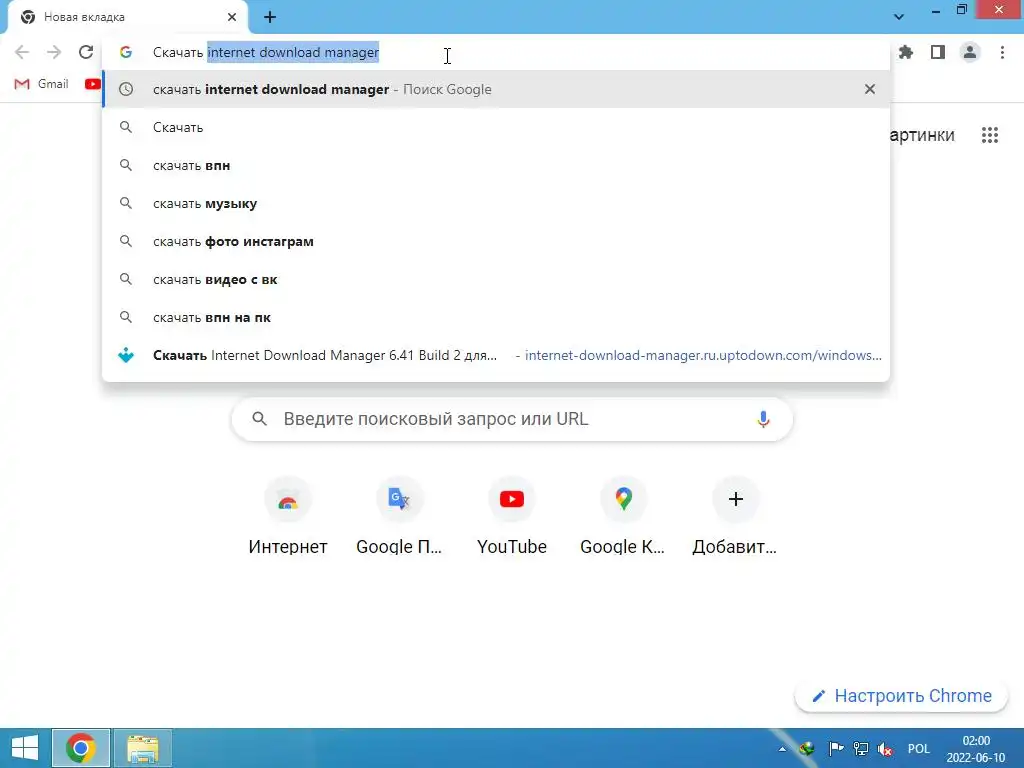Toggle the side panel icon
The height and width of the screenshot is (768, 1024).
click(938, 52)
